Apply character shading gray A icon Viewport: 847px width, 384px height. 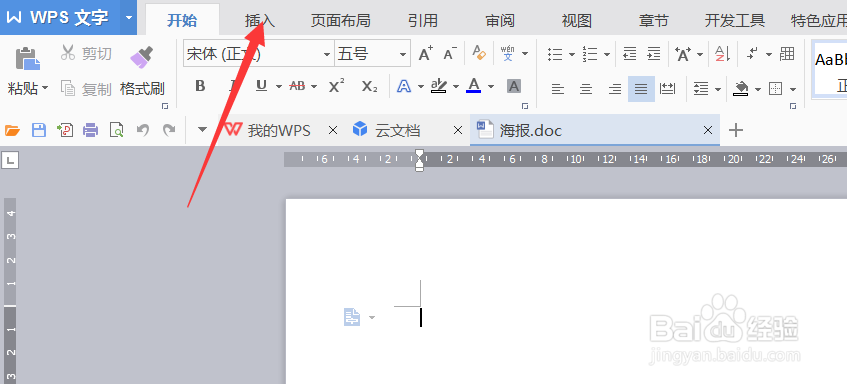click(x=514, y=86)
